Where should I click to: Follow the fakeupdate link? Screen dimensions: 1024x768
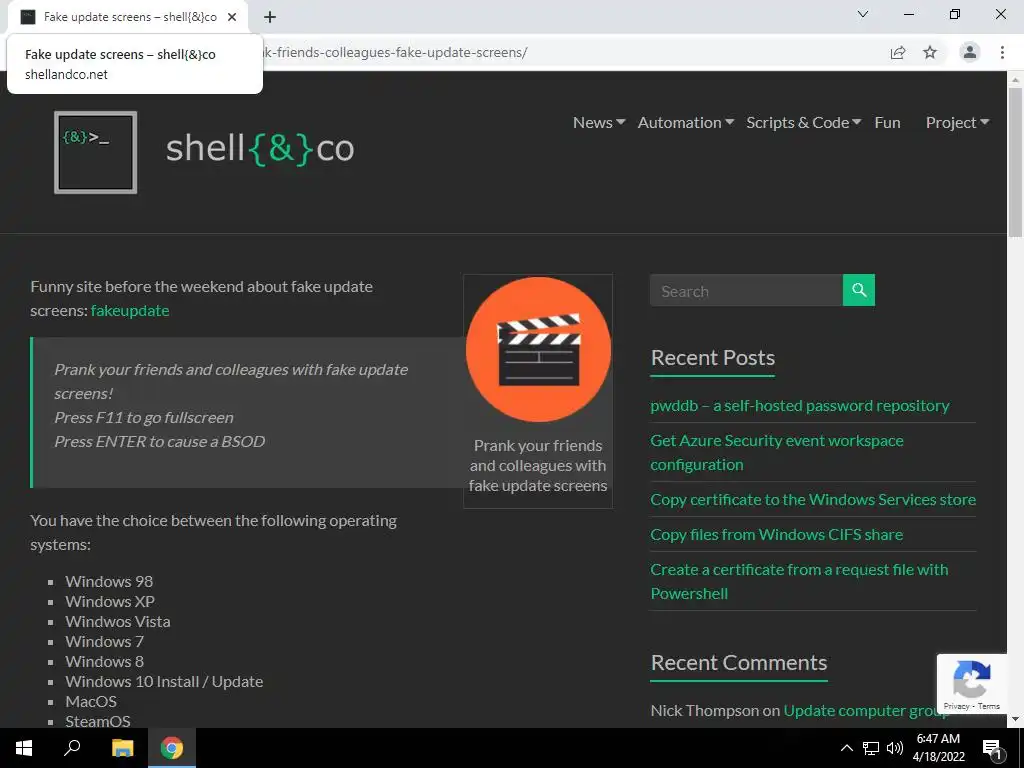click(x=130, y=310)
